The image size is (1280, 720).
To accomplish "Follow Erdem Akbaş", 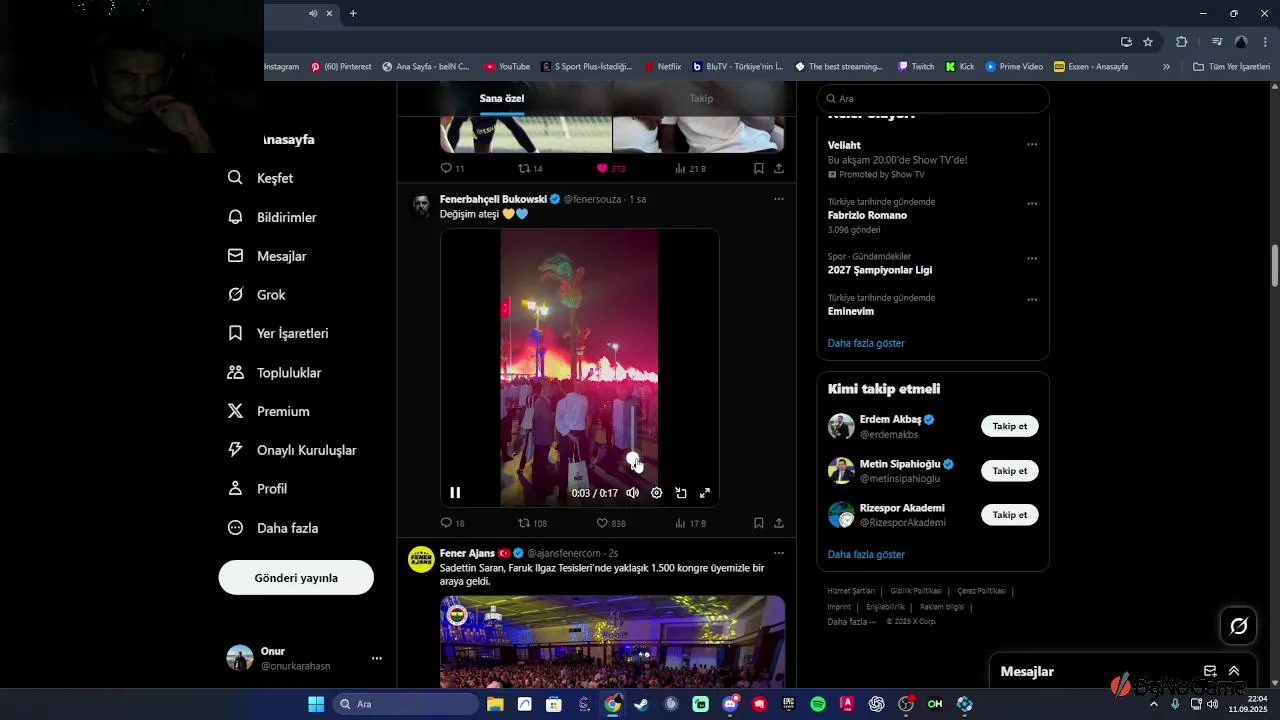I will (1010, 426).
